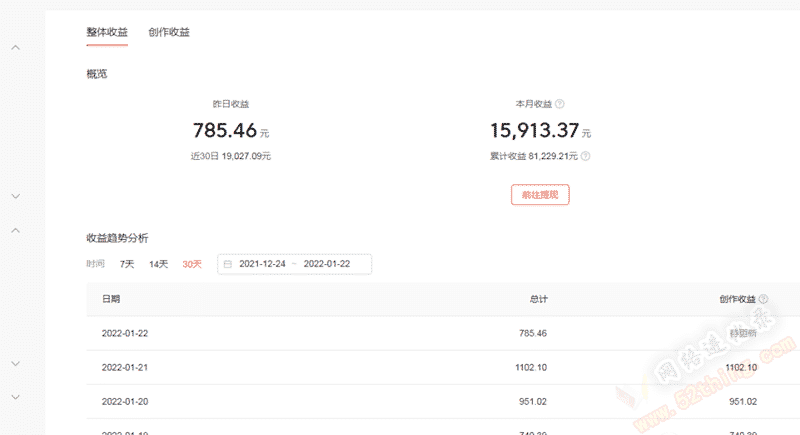Click the help icon in 创作收益 column header
Screen dimensions: 800x435
(x=764, y=299)
